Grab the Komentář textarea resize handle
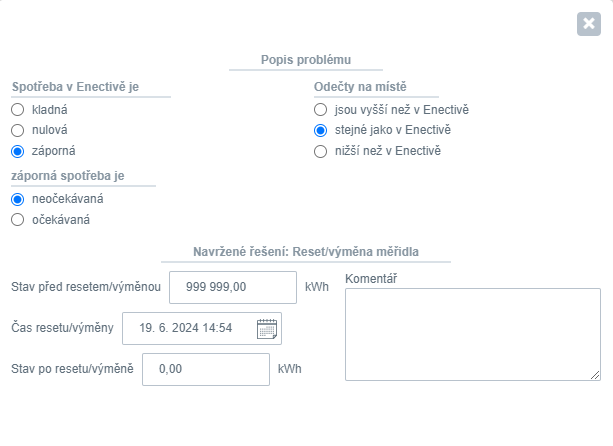The height and width of the screenshot is (446, 613). click(596, 375)
